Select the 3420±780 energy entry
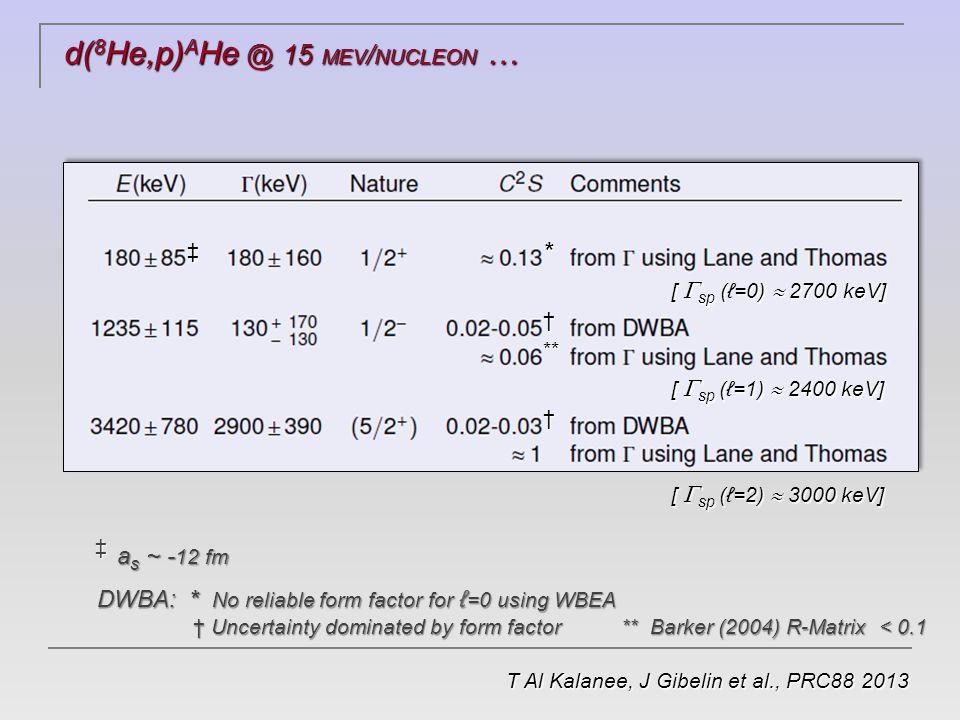The width and height of the screenshot is (960, 720). click(144, 427)
